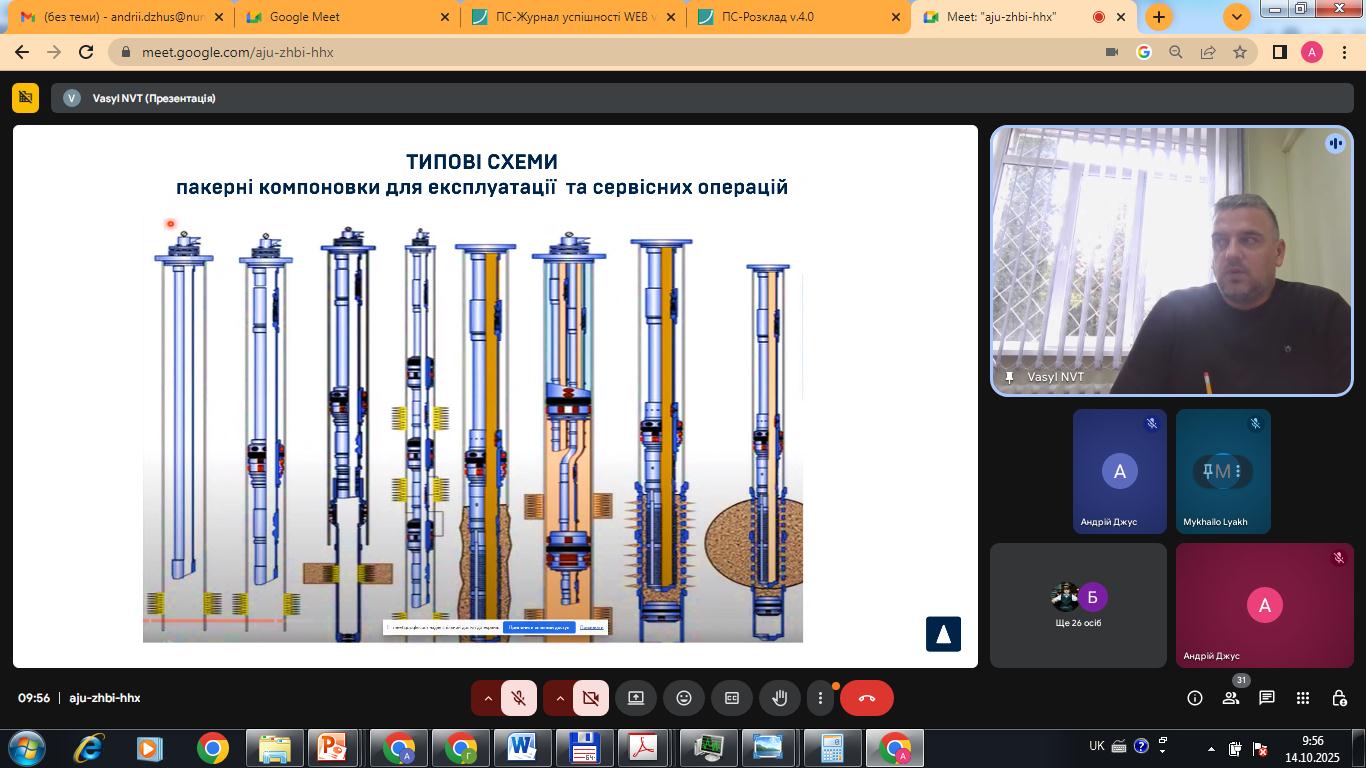The width and height of the screenshot is (1366, 768).
Task: Switch to the ПС-Розклад v.4.0 tab
Action: (x=795, y=17)
